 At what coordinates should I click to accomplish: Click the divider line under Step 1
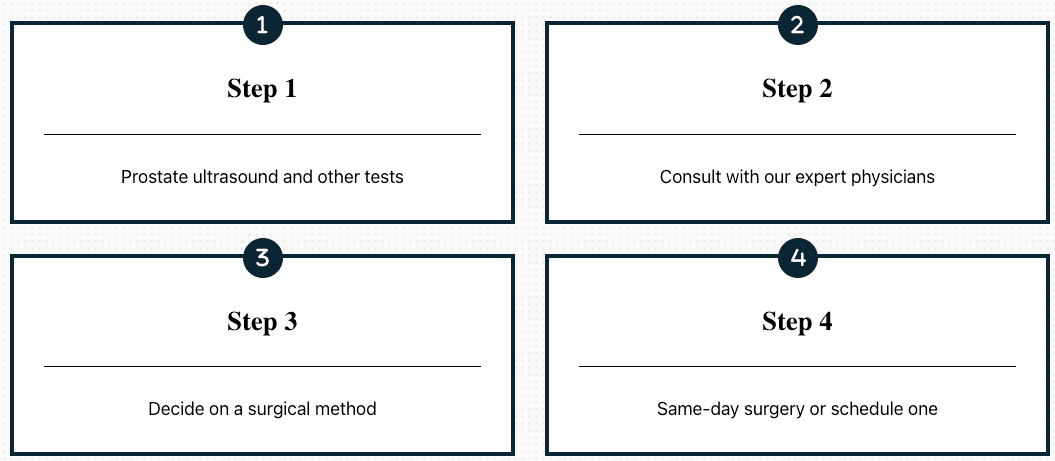tap(262, 134)
